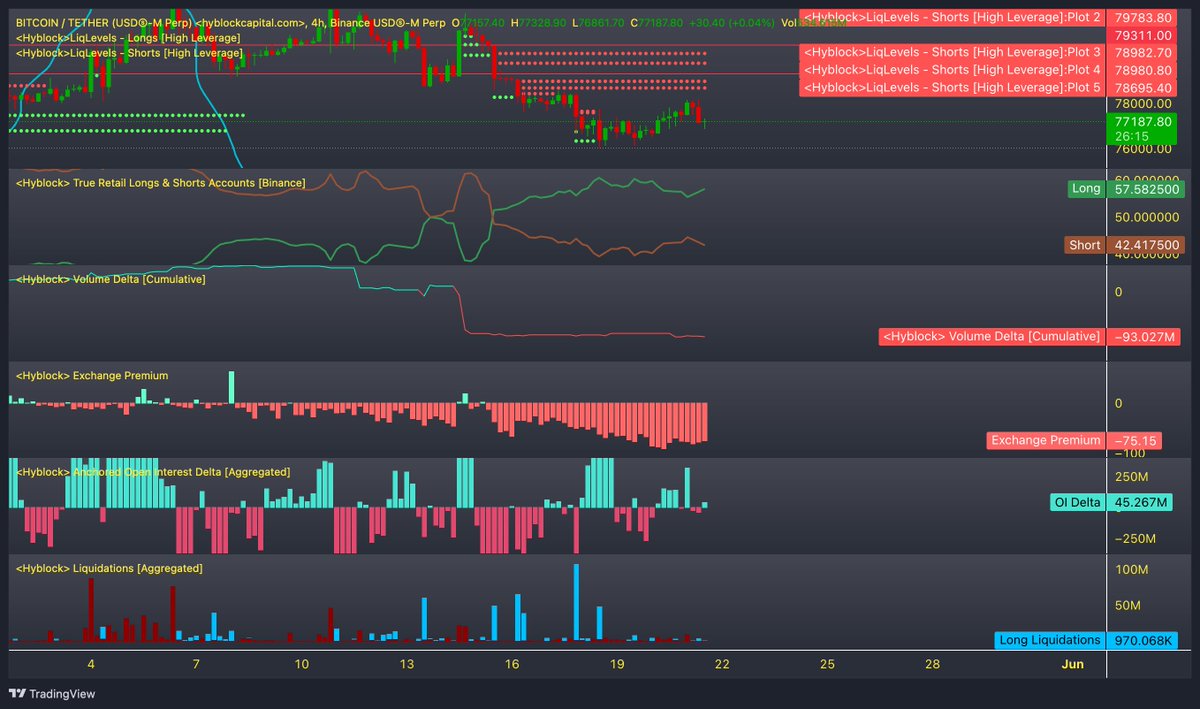Click the Shorts Plot 4 price label
The height and width of the screenshot is (709, 1200).
952,70
